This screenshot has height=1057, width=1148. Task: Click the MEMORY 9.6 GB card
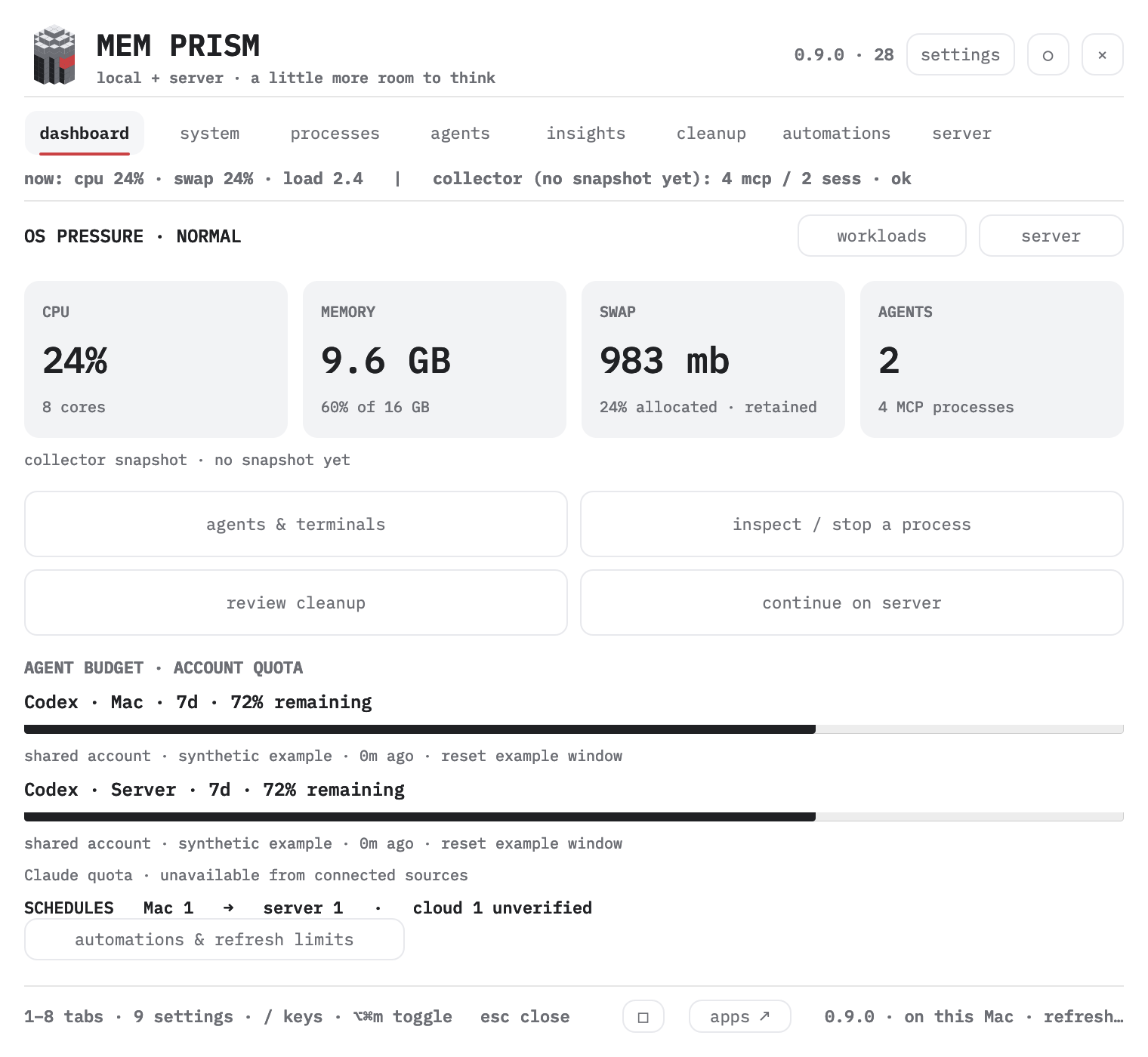435,359
